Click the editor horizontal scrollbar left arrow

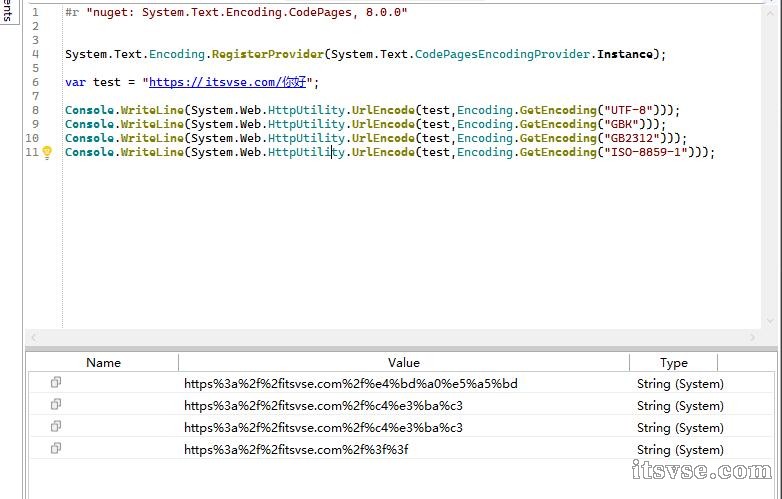34,337
